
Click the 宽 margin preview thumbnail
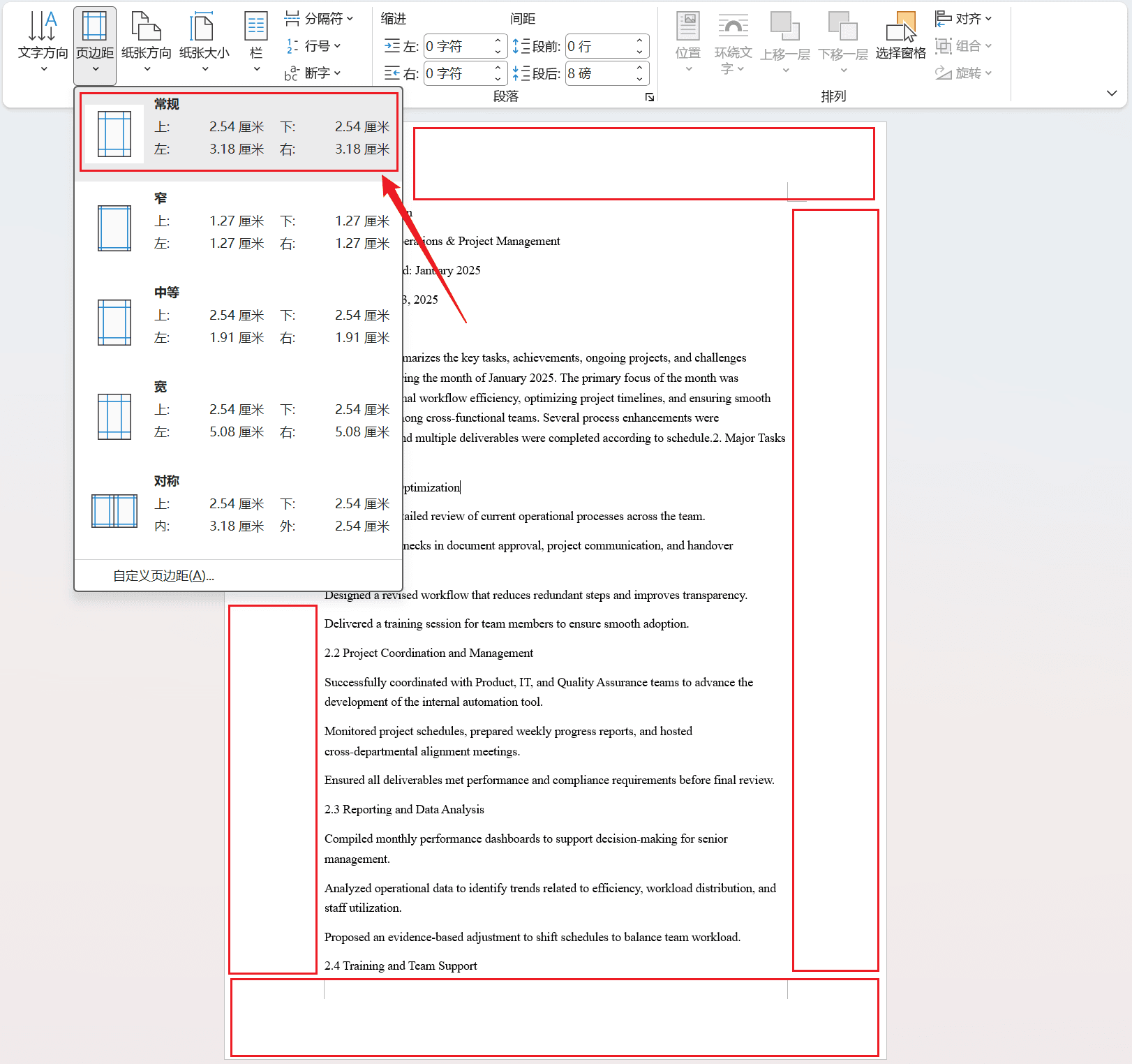114,417
